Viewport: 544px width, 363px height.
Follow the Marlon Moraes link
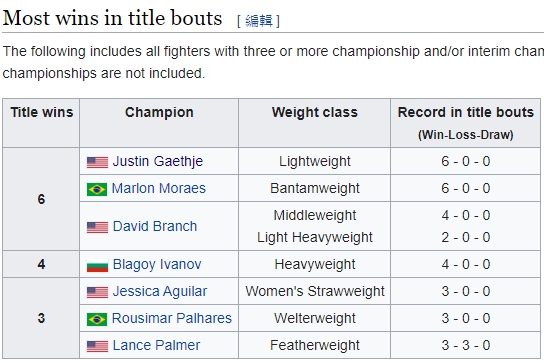159,188
